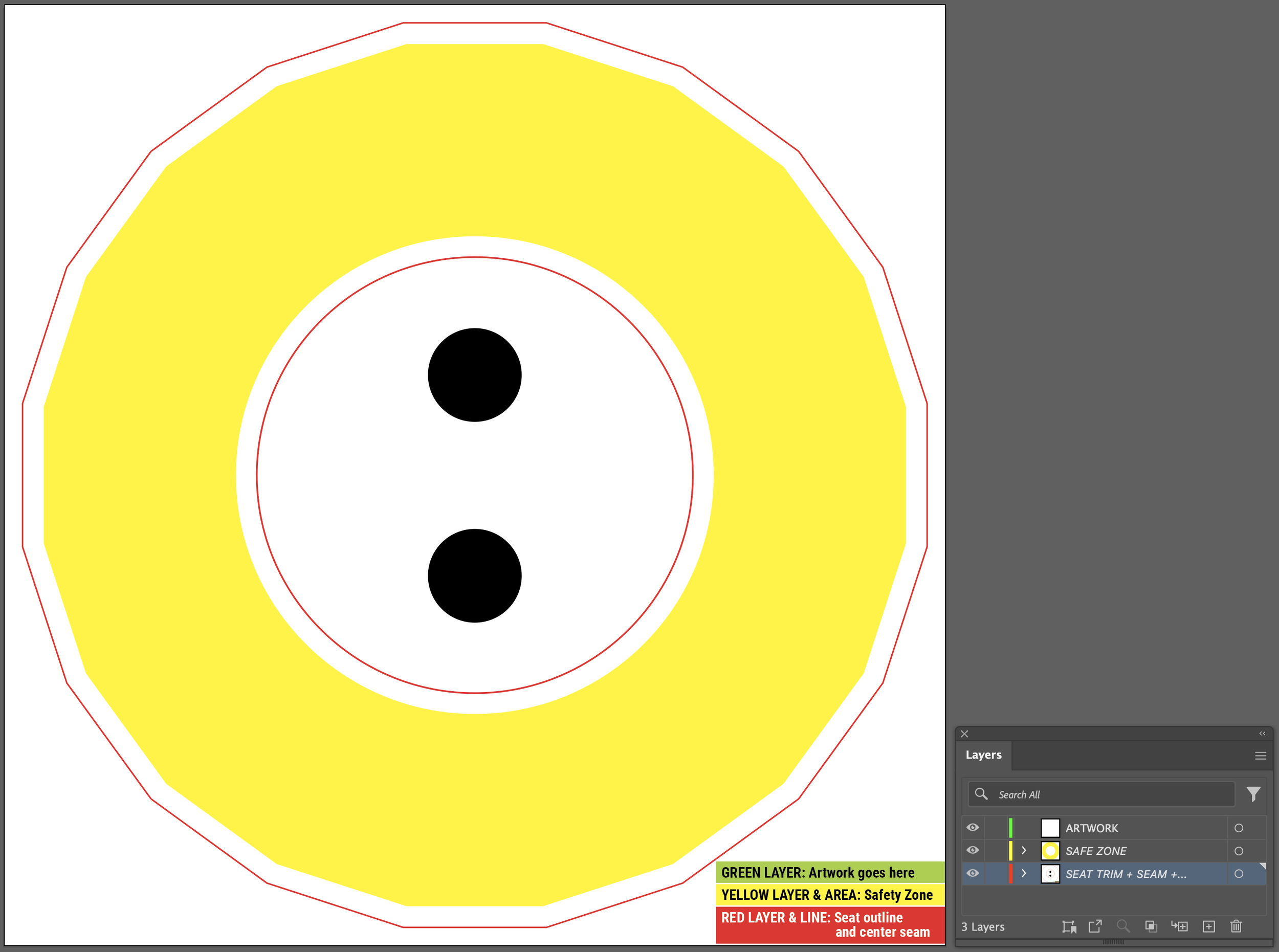The width and height of the screenshot is (1279, 952).
Task: Click the artboard bookmark icon in Layers footer
Action: [x=1069, y=926]
